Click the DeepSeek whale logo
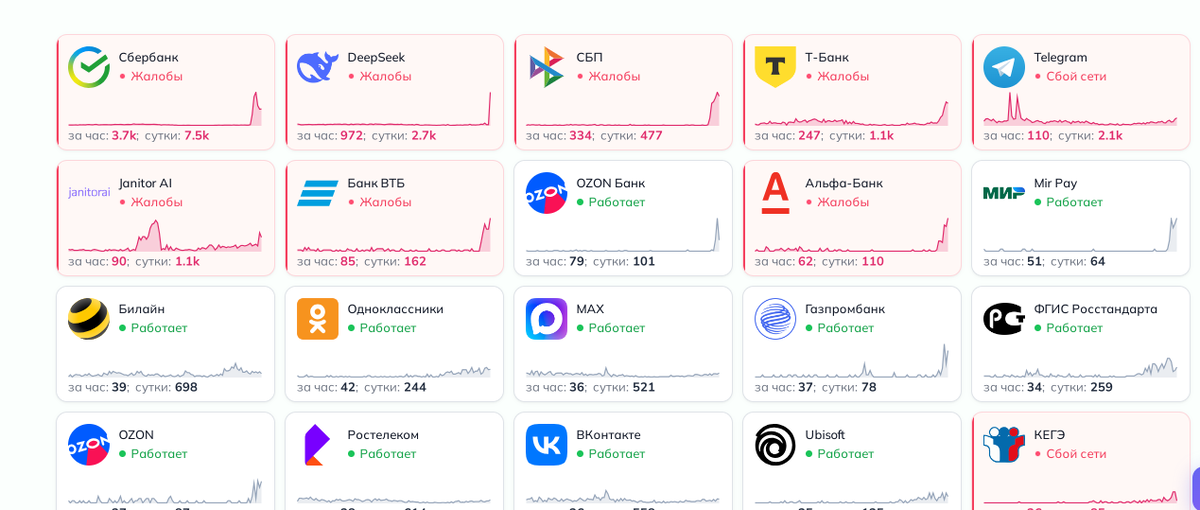The width and height of the screenshot is (1200, 510). (318, 67)
